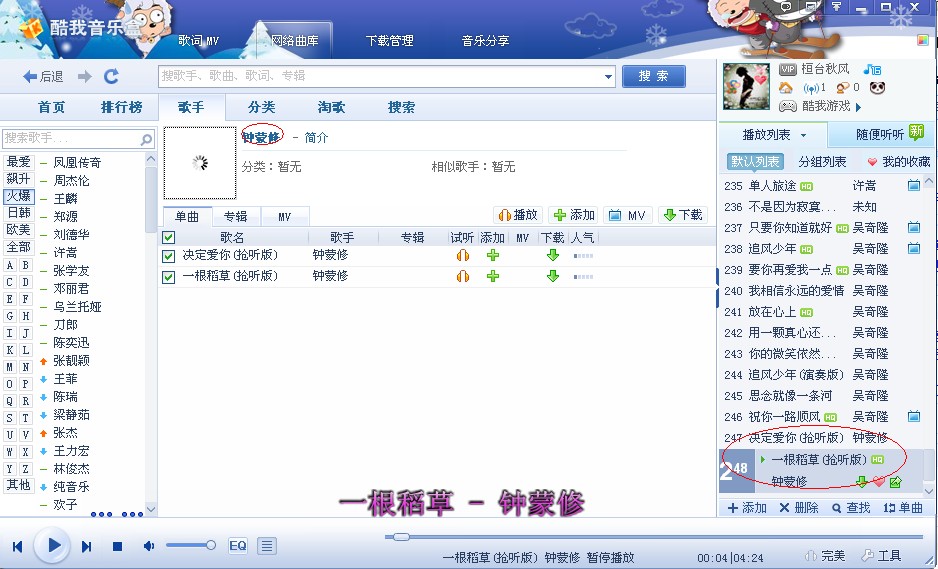Click the gamepad icon 酷我游戏
The height and width of the screenshot is (569, 938).
[787, 107]
